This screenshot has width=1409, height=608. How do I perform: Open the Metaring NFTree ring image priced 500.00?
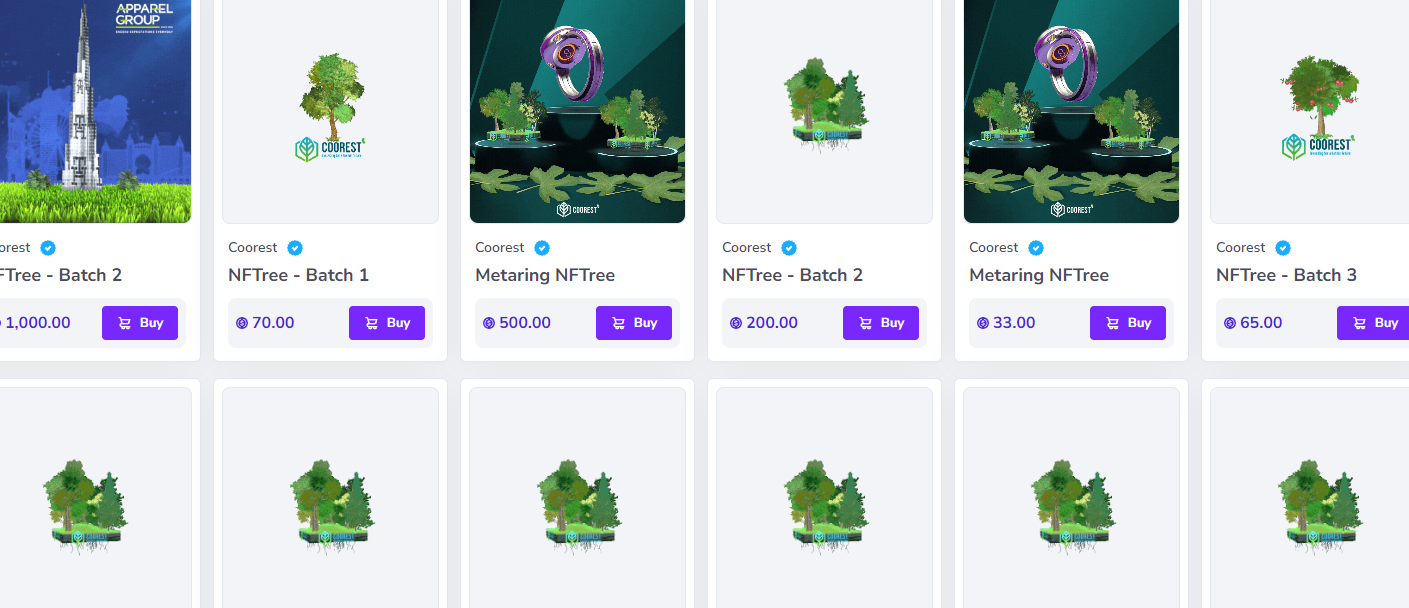[x=578, y=111]
